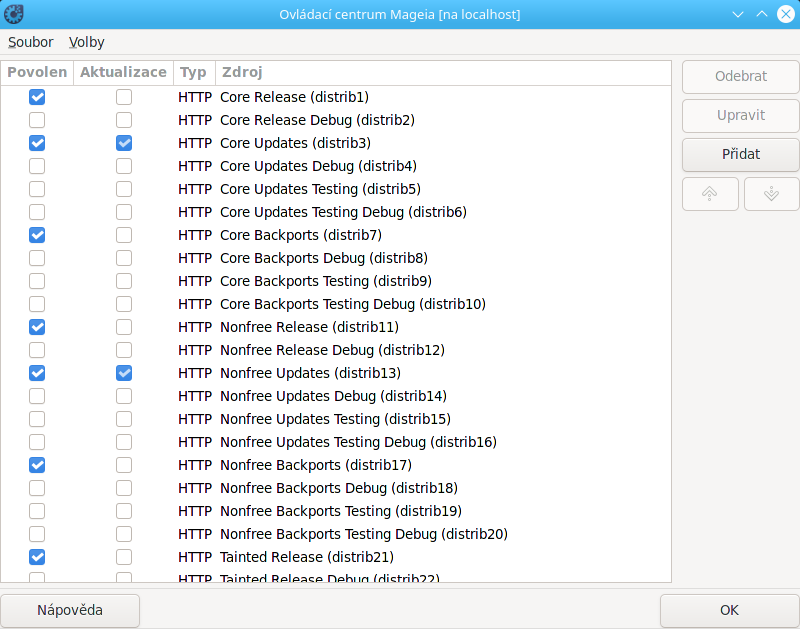The width and height of the screenshot is (800, 629).
Task: Enable Povolen for Core Release Debug (distrib2)
Action: pyautogui.click(x=37, y=120)
